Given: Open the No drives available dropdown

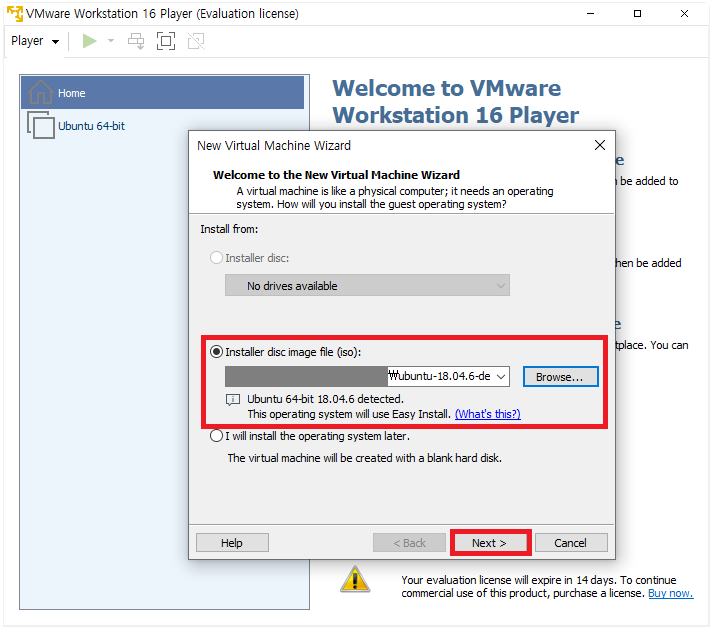Looking at the screenshot, I should tap(367, 285).
